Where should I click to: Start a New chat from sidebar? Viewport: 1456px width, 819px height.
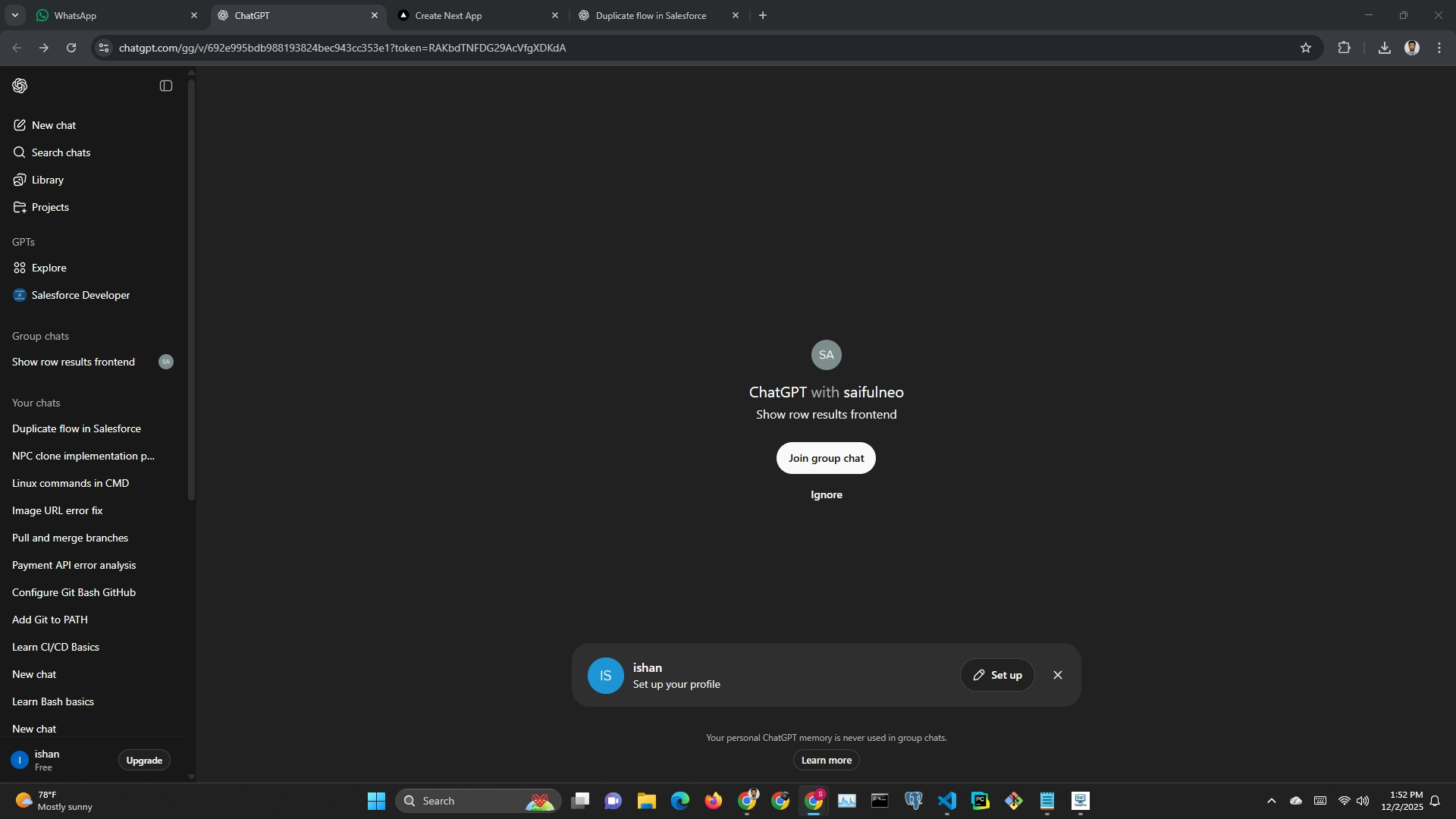tap(53, 125)
